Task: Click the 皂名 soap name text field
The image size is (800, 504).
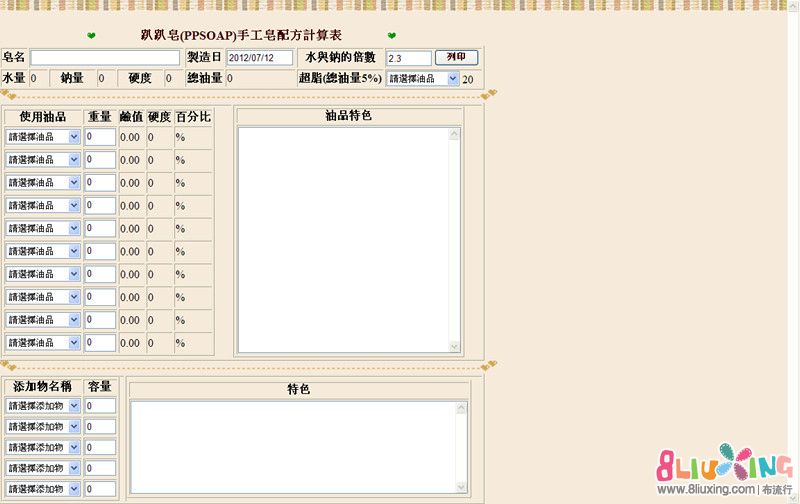Action: click(105, 58)
